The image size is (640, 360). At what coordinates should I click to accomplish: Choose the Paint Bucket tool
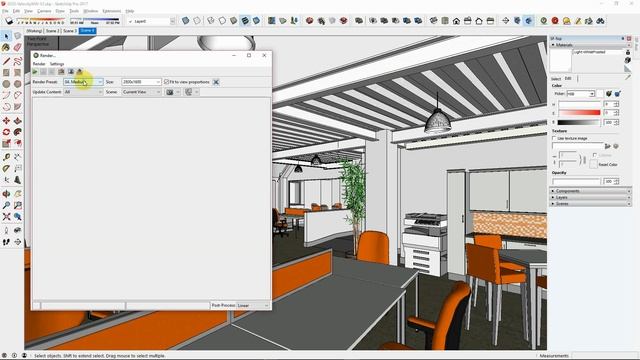coord(6,48)
